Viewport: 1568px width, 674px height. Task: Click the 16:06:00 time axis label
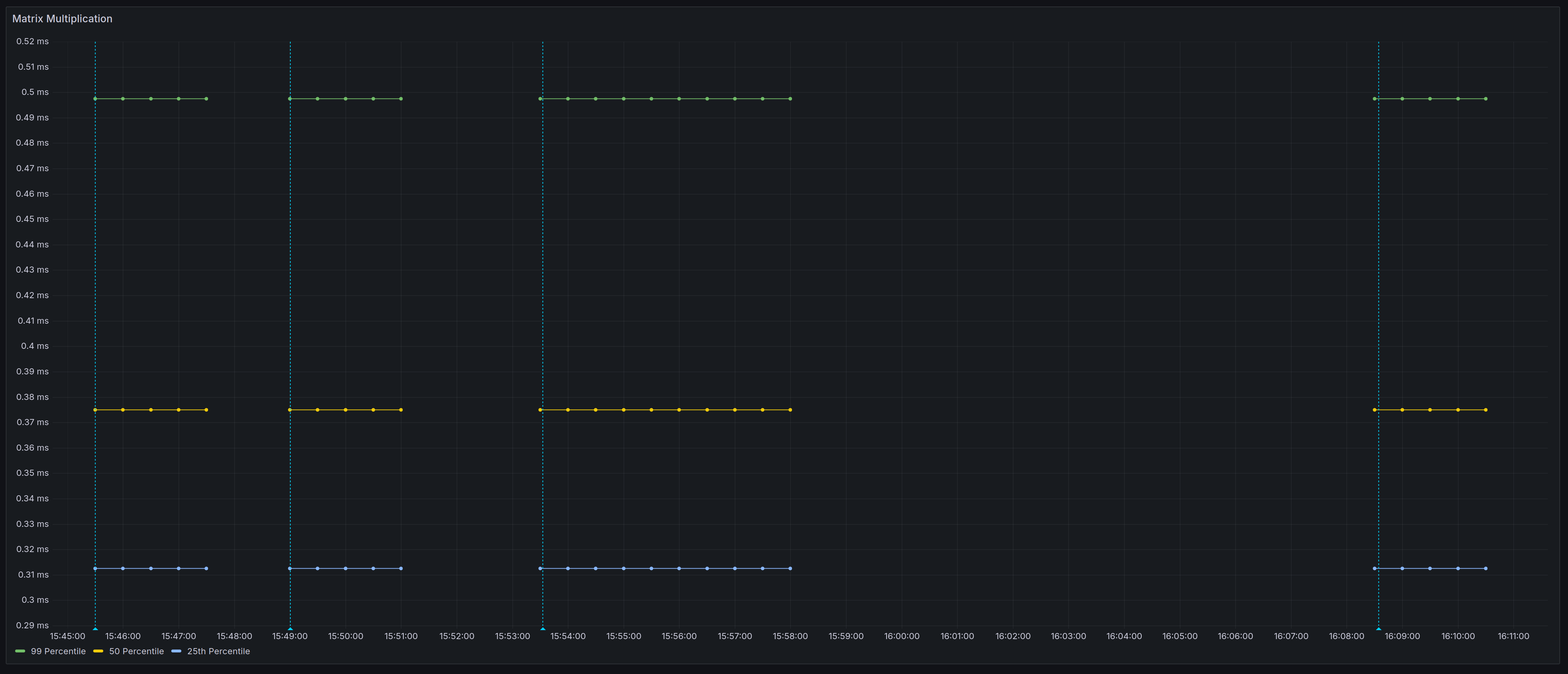tap(1235, 636)
